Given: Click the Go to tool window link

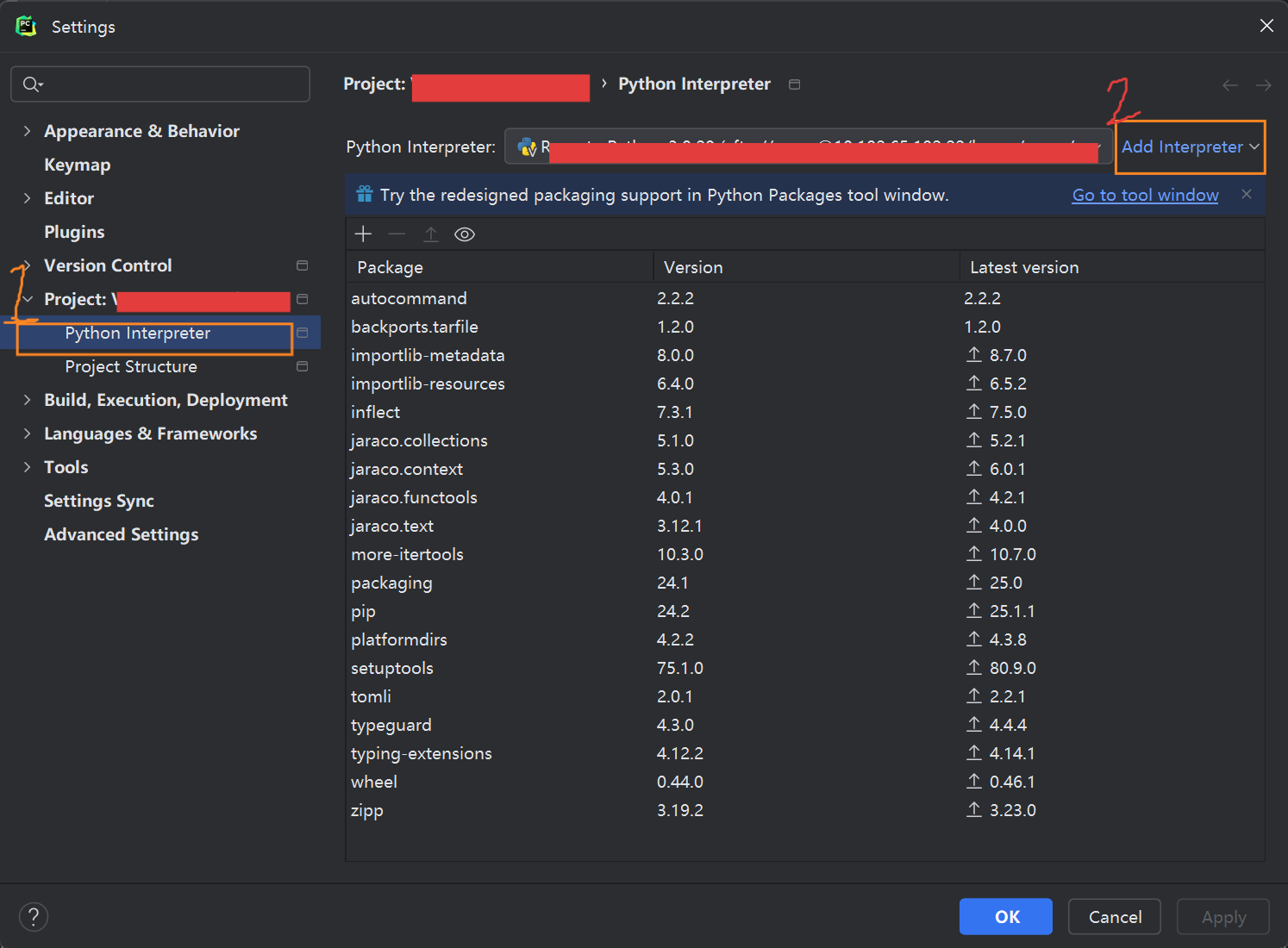Looking at the screenshot, I should point(1145,195).
